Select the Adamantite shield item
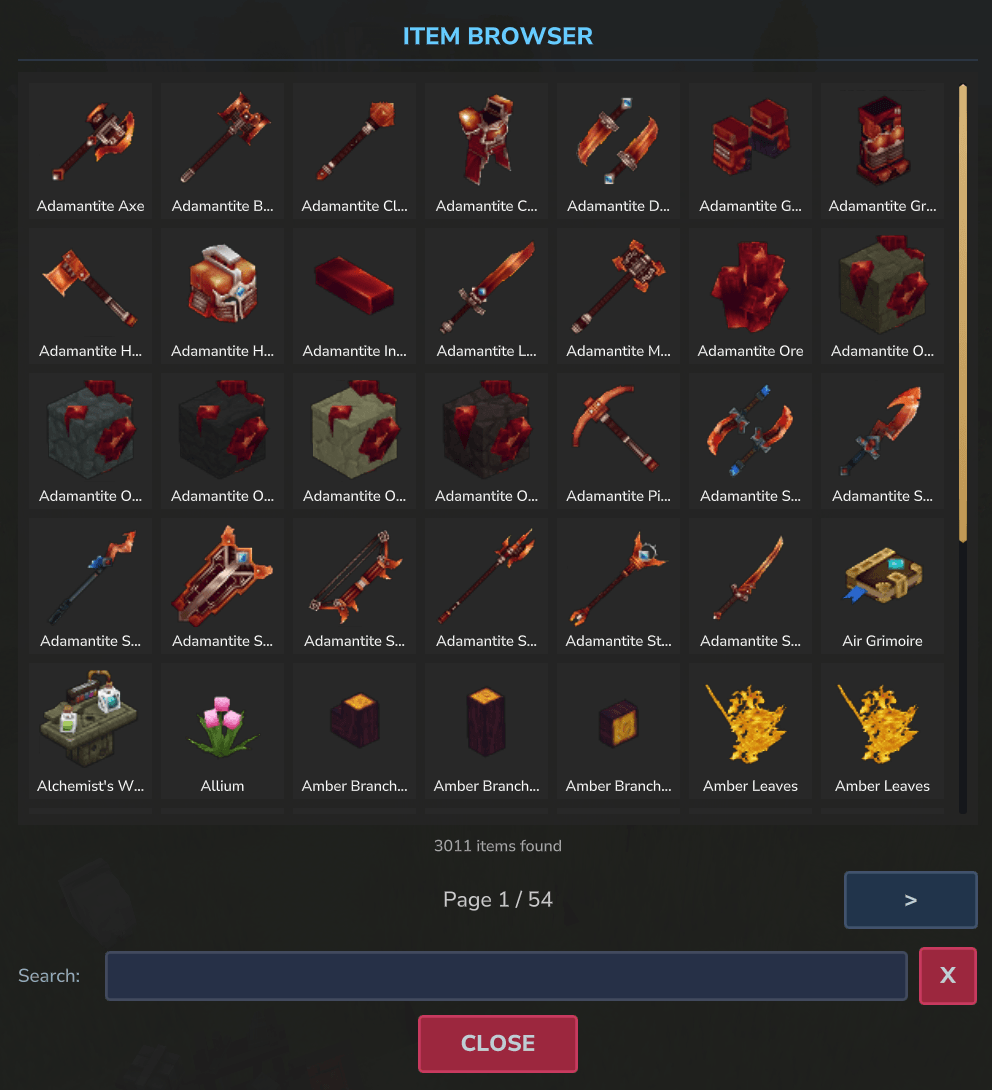This screenshot has height=1090, width=992. coord(222,586)
